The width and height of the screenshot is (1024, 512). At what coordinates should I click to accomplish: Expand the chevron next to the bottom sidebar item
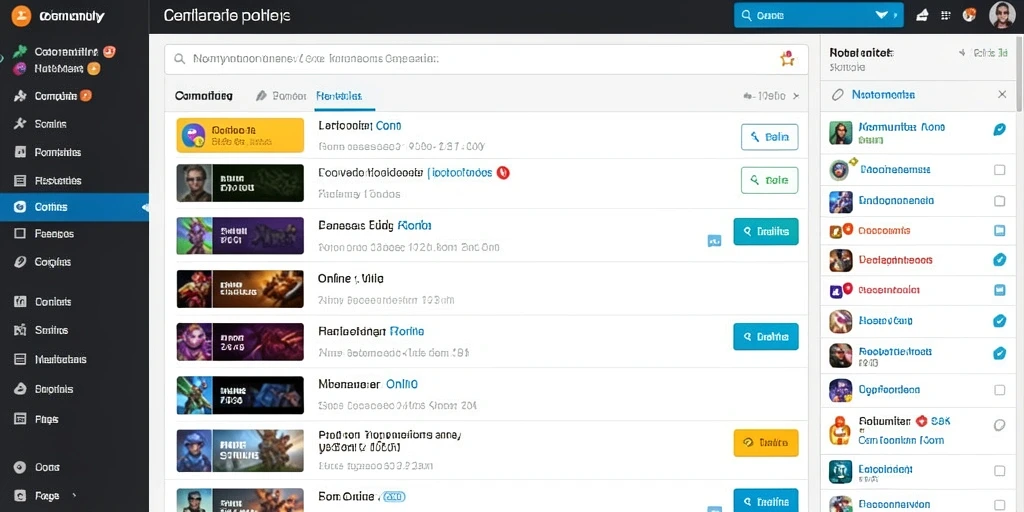[74, 495]
